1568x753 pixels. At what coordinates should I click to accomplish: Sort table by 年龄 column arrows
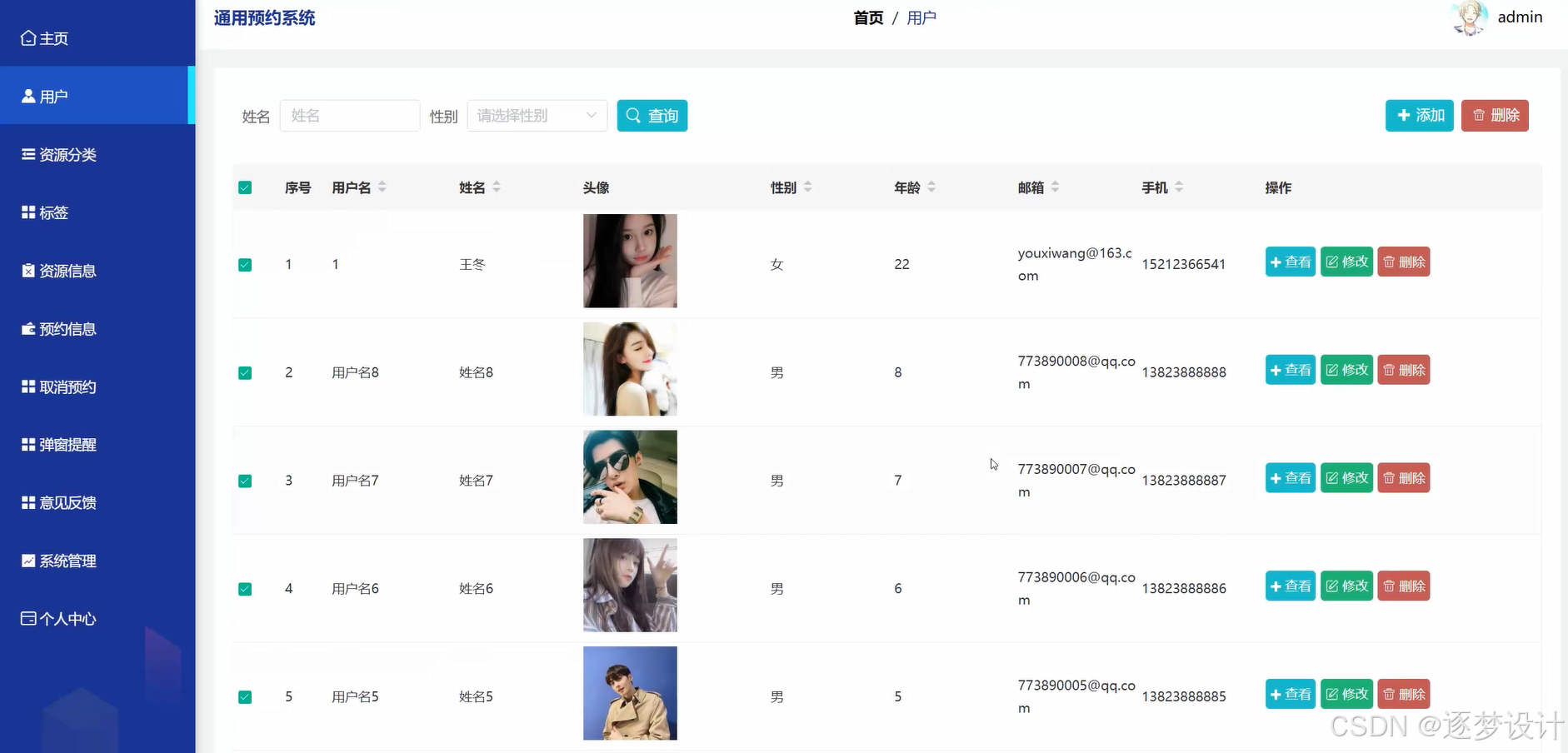click(x=931, y=187)
